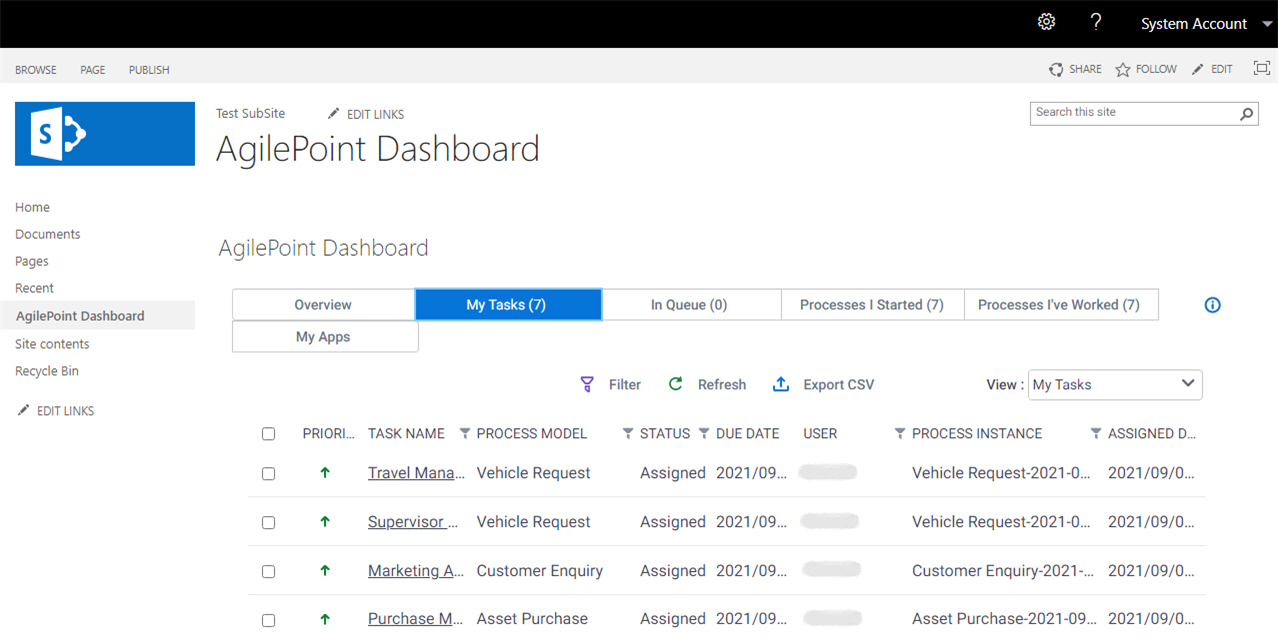Click filter icon before ASSIGNED D header
The image size is (1278, 641).
pyautogui.click(x=1096, y=433)
